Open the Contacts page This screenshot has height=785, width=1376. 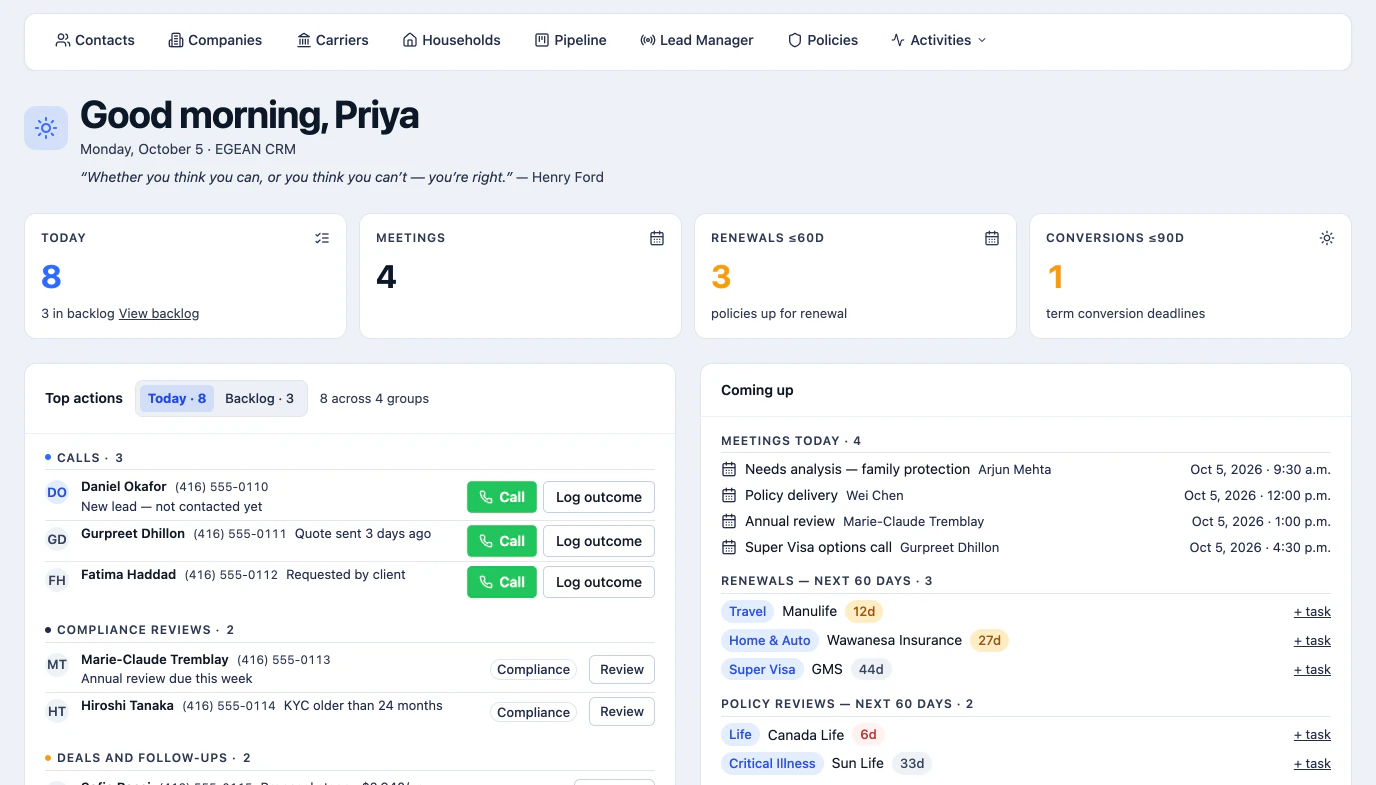[95, 40]
